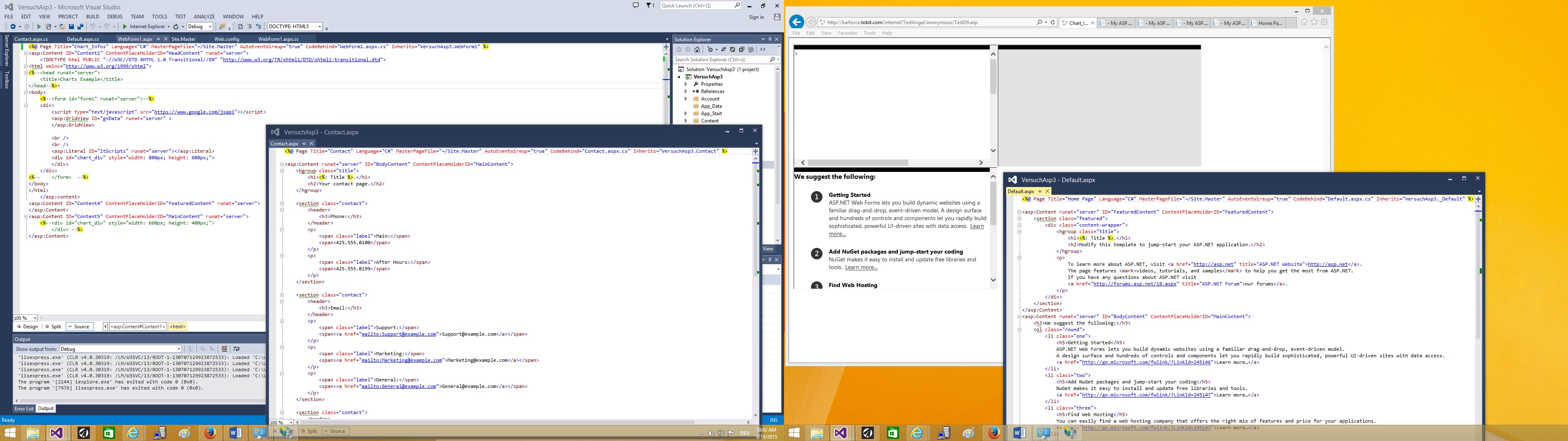The image size is (1568, 441).
Task: Open the BUILD menu in Visual Studio
Action: pyautogui.click(x=93, y=16)
